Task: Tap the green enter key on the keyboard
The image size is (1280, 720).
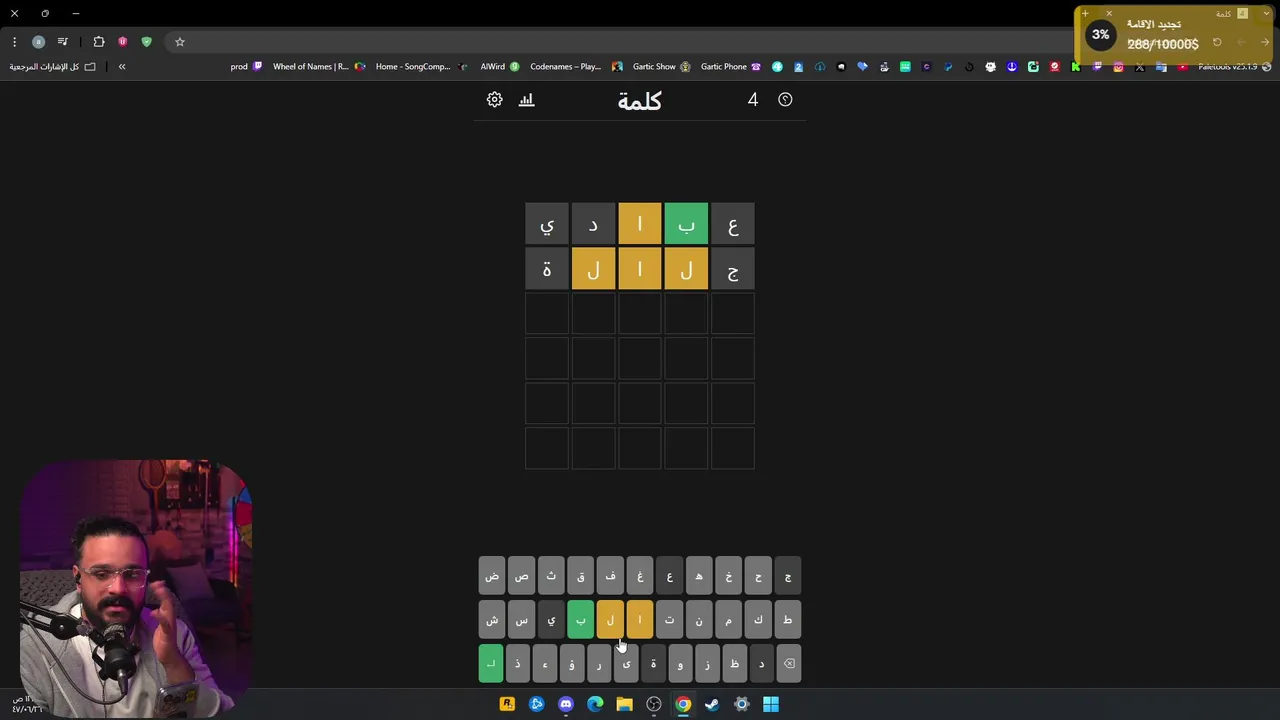Action: click(x=491, y=664)
